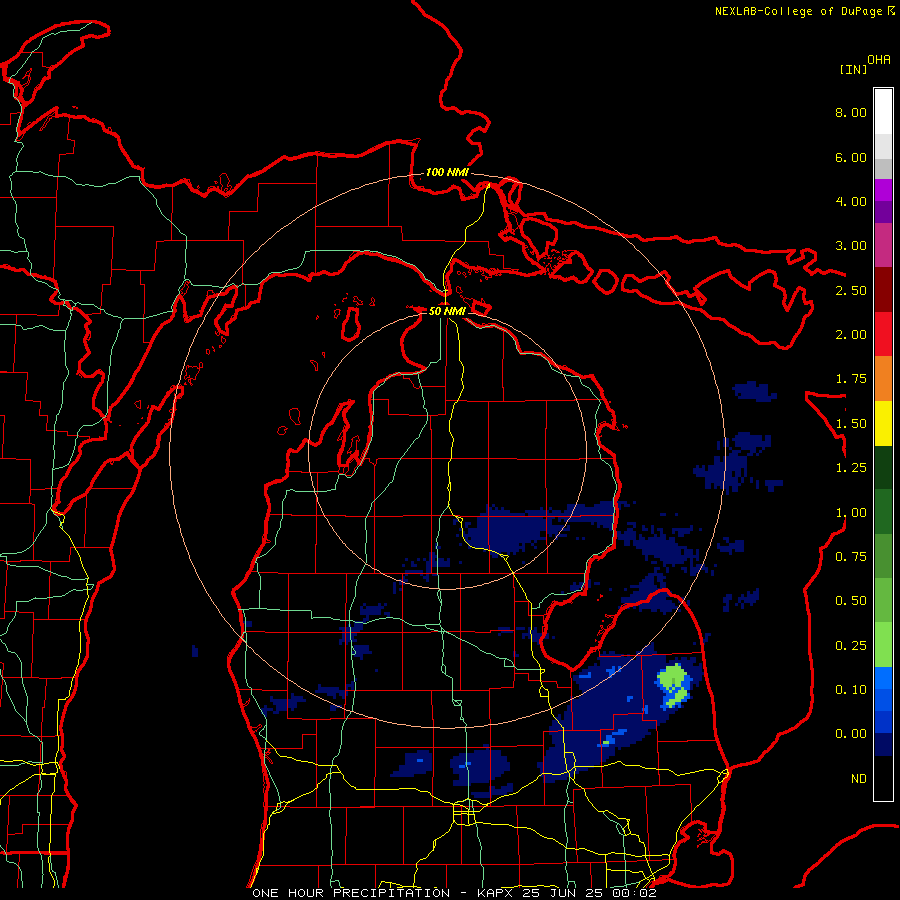Click the 0.10 legend value

pyautogui.click(x=851, y=690)
